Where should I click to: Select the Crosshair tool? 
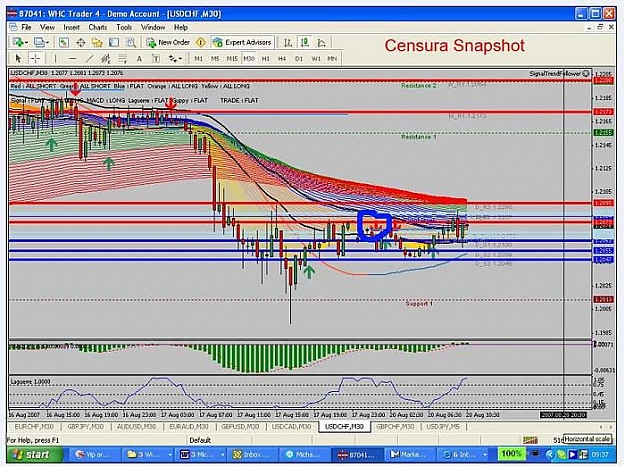35,59
